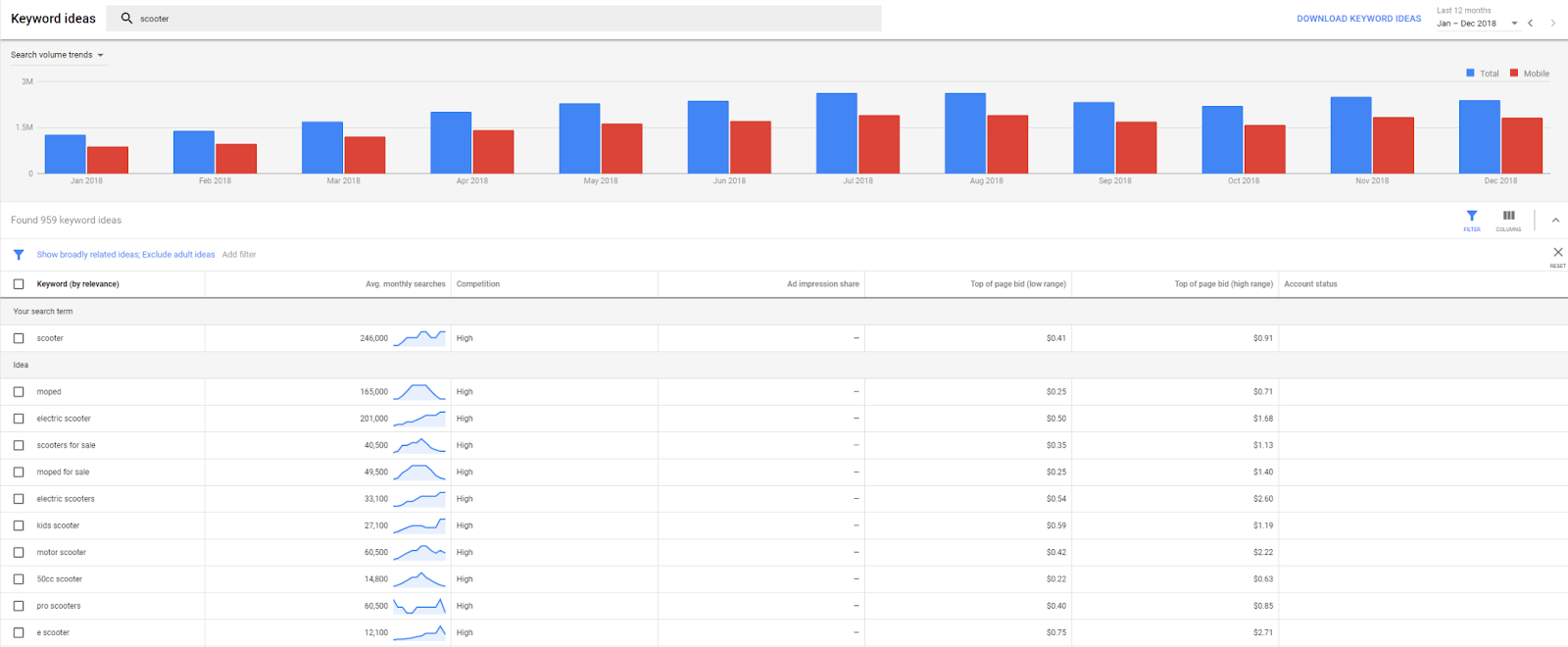Check the e scooter checkbox
This screenshot has height=647, width=1568.
pyautogui.click(x=19, y=633)
